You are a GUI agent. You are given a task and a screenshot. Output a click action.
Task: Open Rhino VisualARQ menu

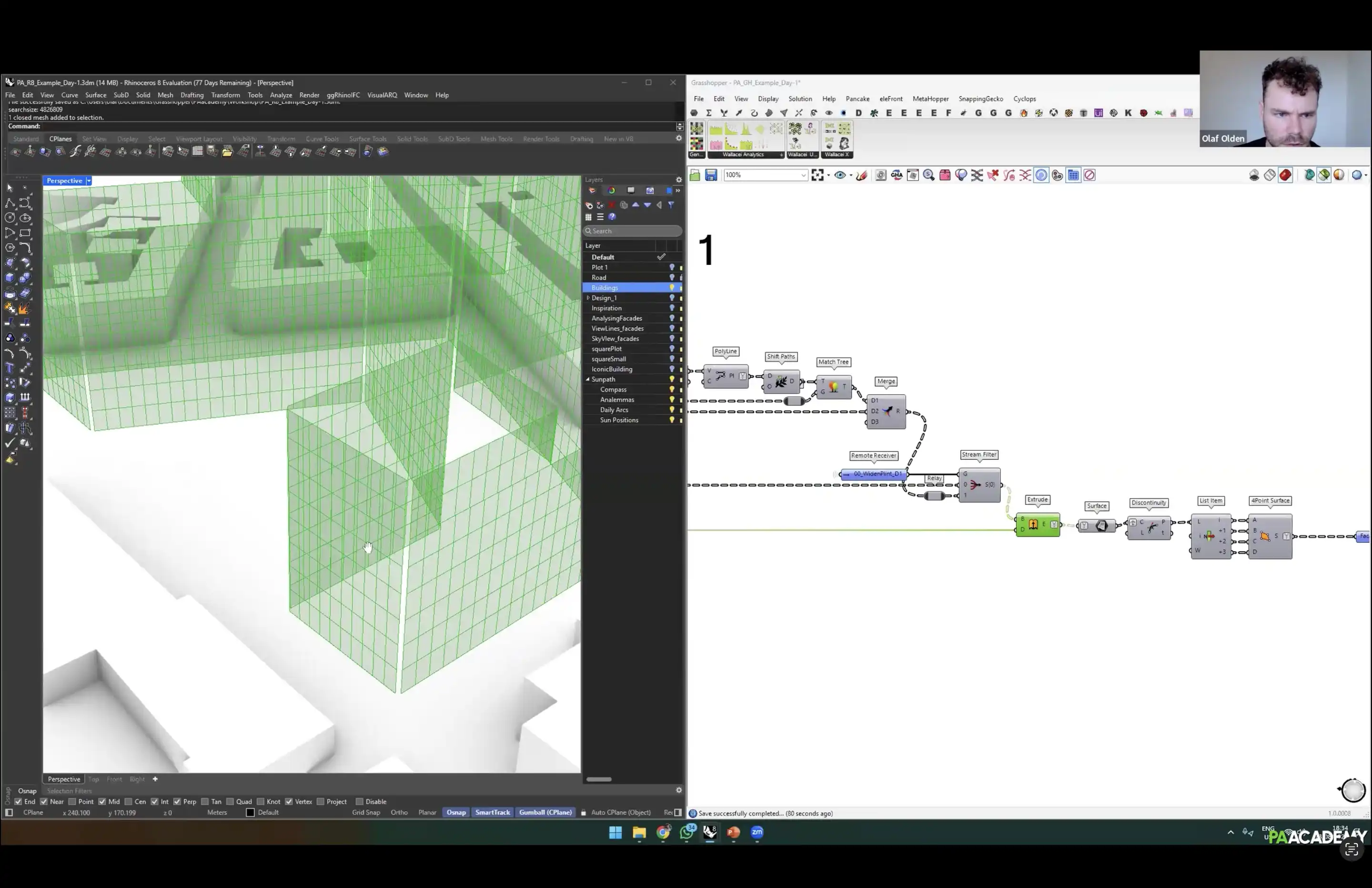pos(382,95)
